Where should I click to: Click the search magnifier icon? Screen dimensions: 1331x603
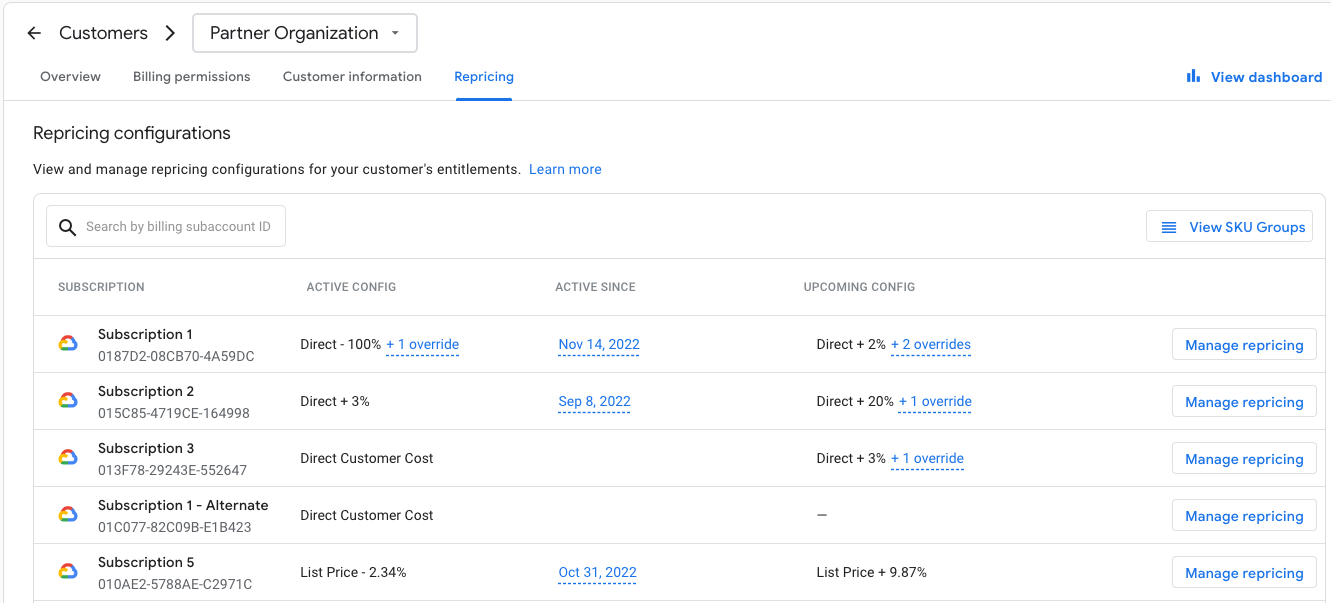tap(67, 227)
